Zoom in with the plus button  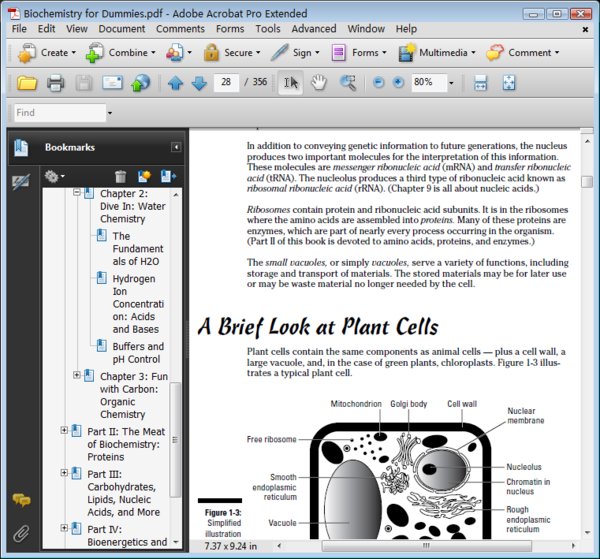point(398,83)
